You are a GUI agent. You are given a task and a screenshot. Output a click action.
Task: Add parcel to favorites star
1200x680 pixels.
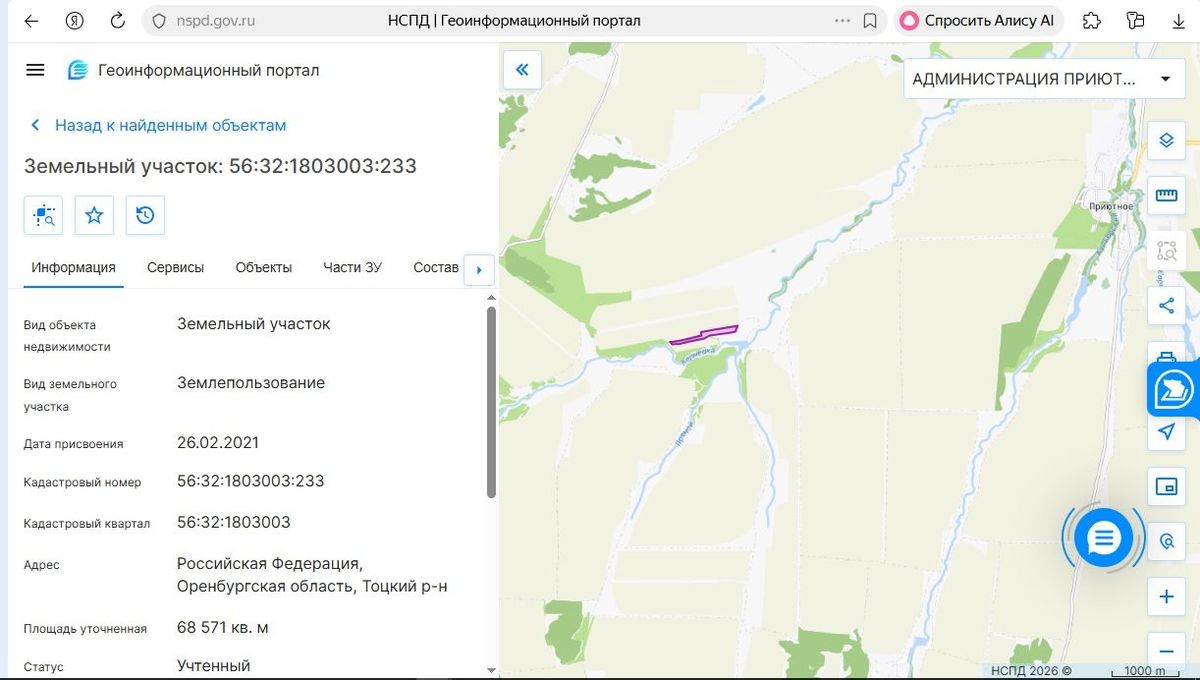(x=94, y=215)
